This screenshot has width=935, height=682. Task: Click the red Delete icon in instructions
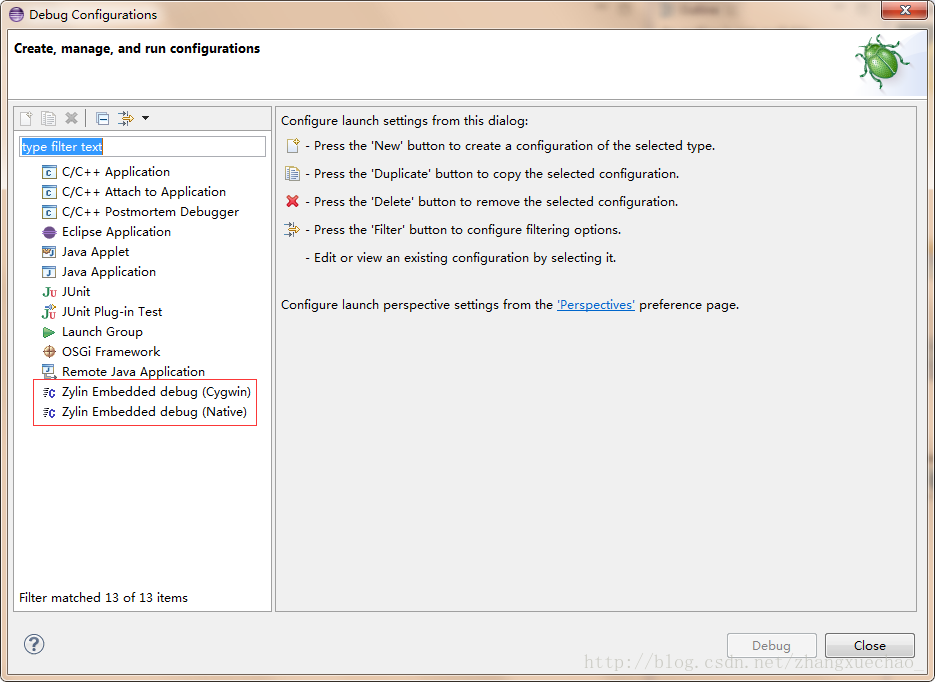coord(292,202)
